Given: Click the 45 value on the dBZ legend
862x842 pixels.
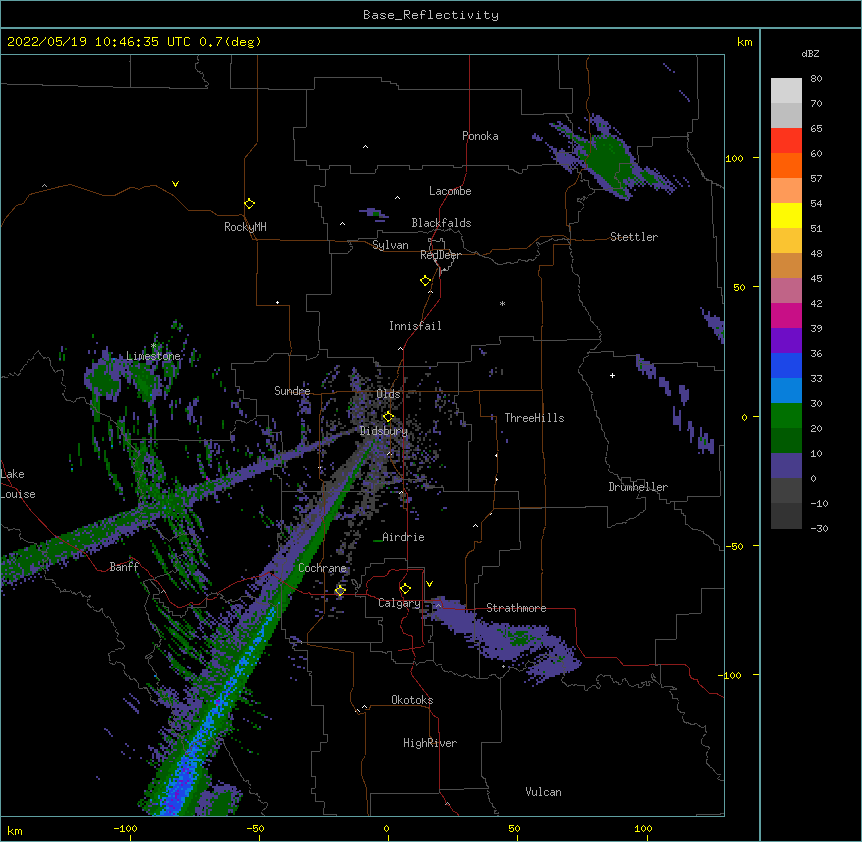Looking at the screenshot, I should pos(816,279).
